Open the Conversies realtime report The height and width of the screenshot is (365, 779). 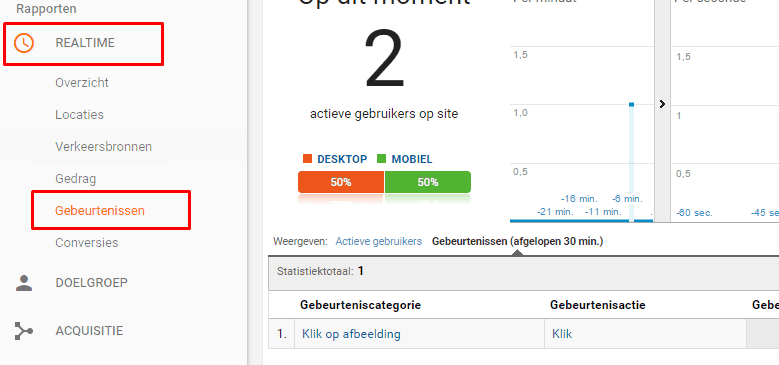point(87,243)
